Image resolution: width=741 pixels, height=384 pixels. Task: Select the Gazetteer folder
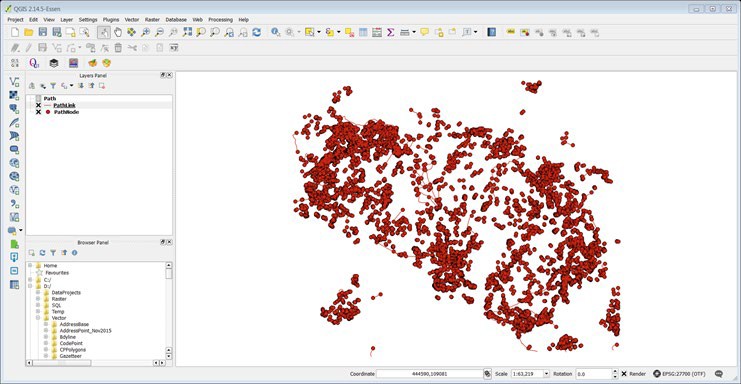[71, 356]
